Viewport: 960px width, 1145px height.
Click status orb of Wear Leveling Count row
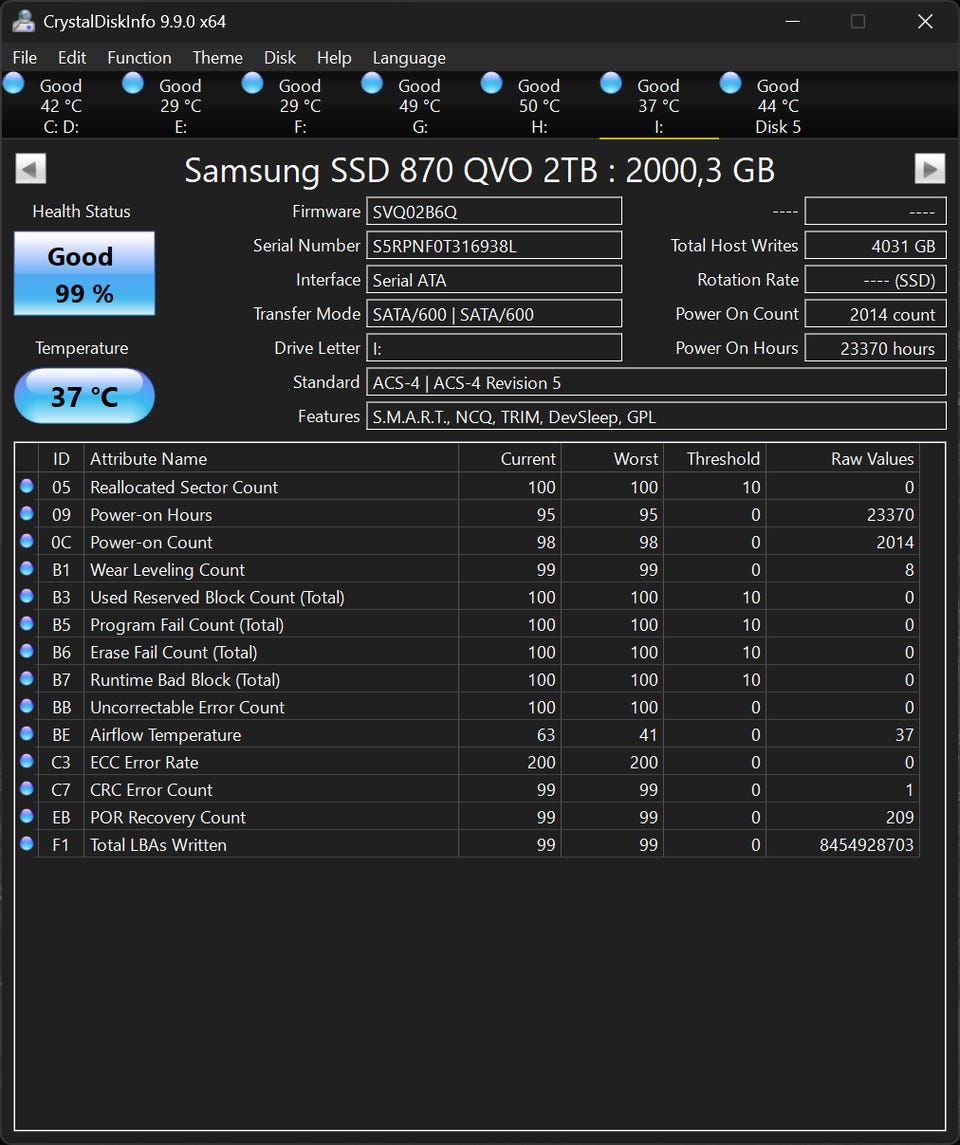27,568
